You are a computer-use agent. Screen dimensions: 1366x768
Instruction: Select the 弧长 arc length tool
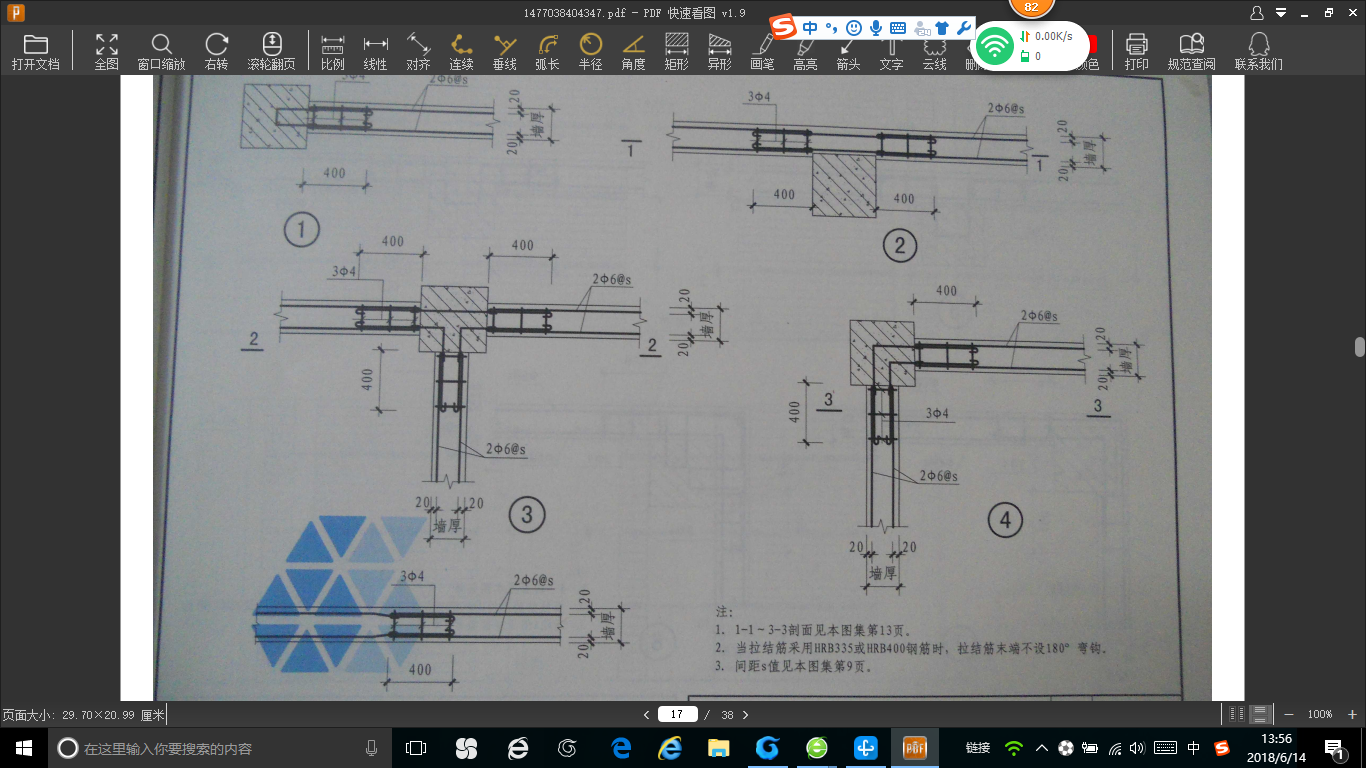click(547, 52)
